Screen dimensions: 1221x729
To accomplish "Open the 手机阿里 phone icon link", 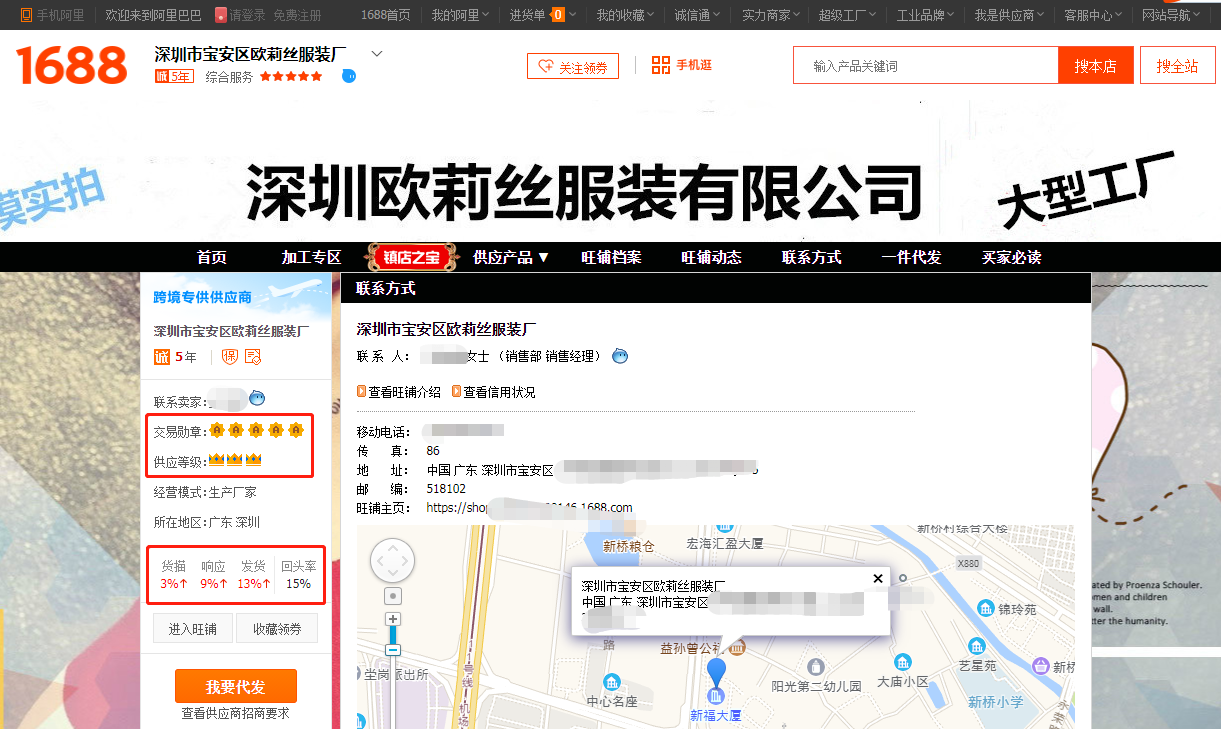I will tap(27, 15).
